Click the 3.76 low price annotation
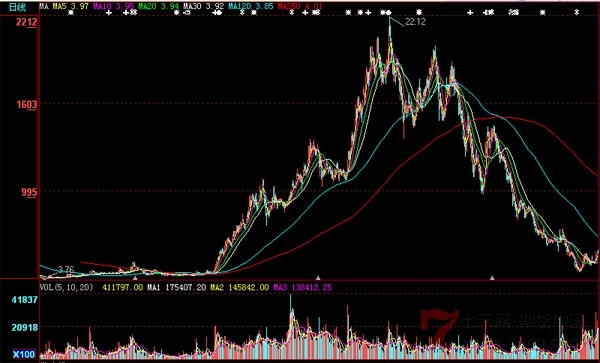 tap(65, 269)
